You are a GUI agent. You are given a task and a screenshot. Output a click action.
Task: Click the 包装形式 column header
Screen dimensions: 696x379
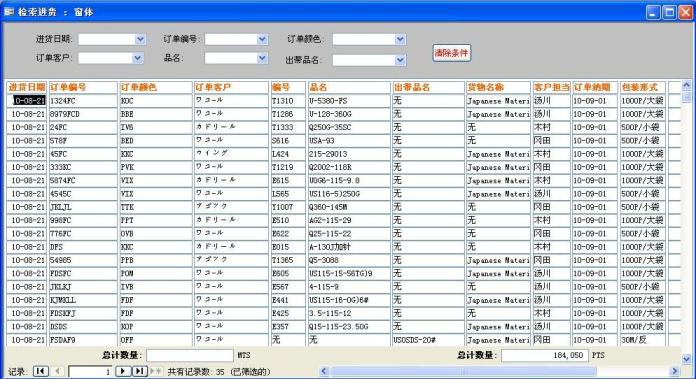tap(642, 87)
